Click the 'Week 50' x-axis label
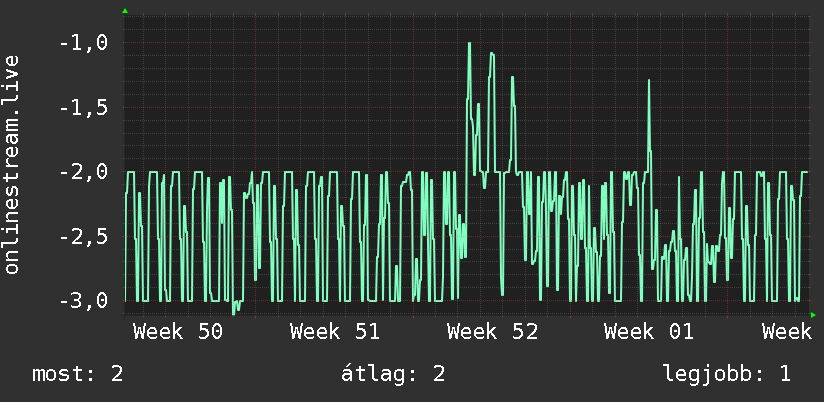This screenshot has height=402, width=824. 178,332
